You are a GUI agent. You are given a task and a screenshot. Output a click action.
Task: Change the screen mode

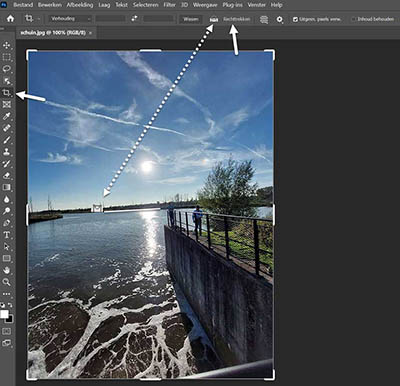pos(6,343)
